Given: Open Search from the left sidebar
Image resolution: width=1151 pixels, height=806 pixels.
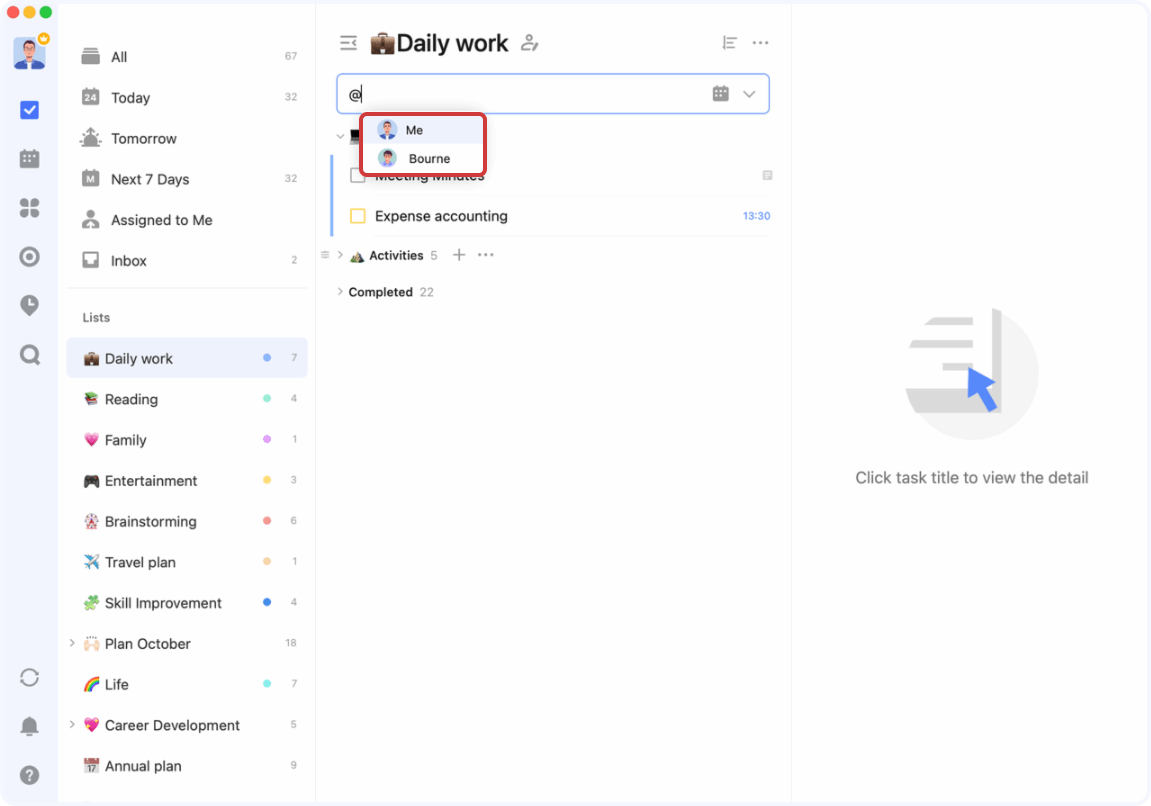Looking at the screenshot, I should [30, 355].
